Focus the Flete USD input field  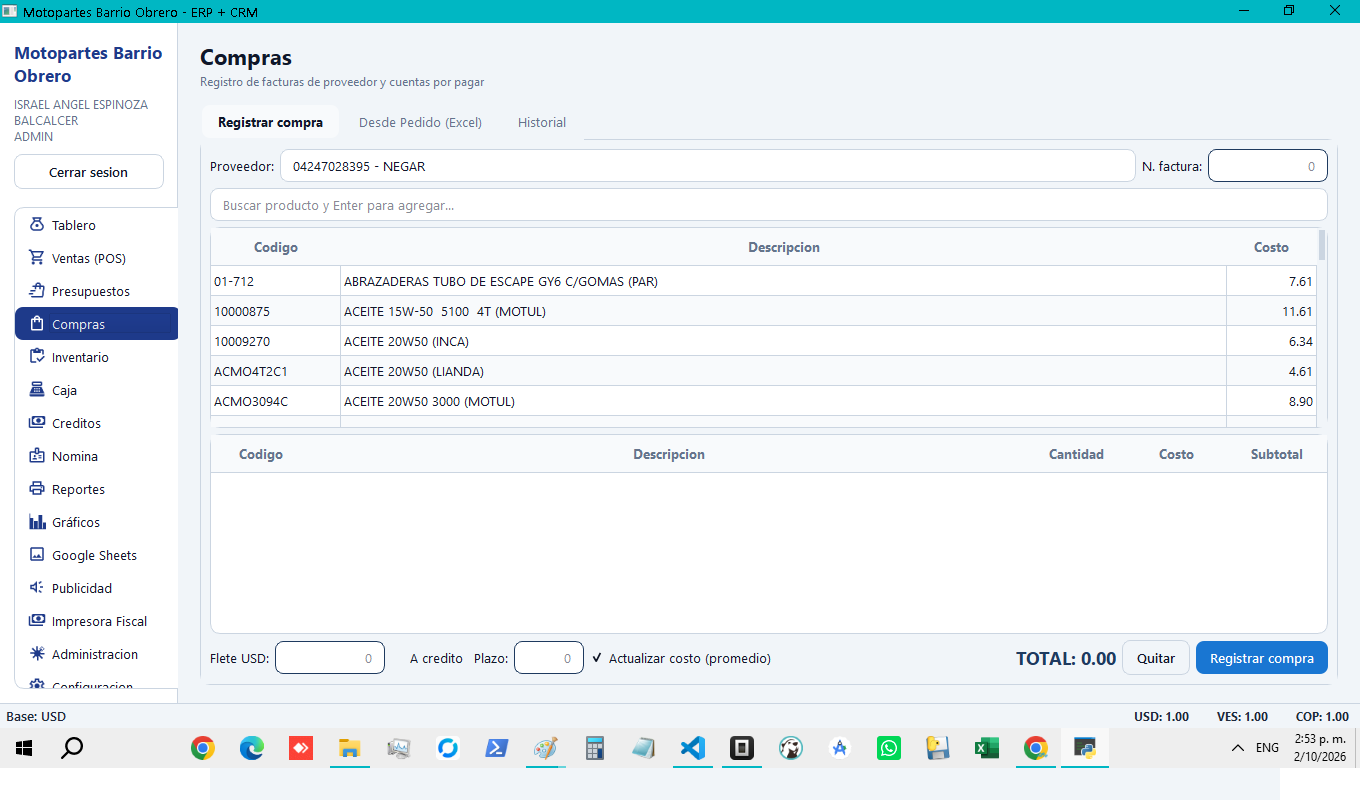tap(330, 658)
